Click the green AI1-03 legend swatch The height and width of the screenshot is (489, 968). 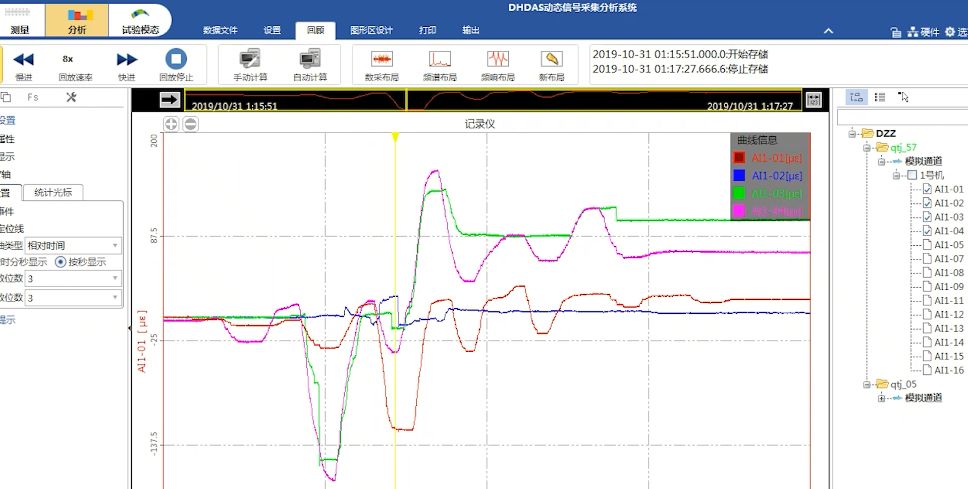(739, 193)
